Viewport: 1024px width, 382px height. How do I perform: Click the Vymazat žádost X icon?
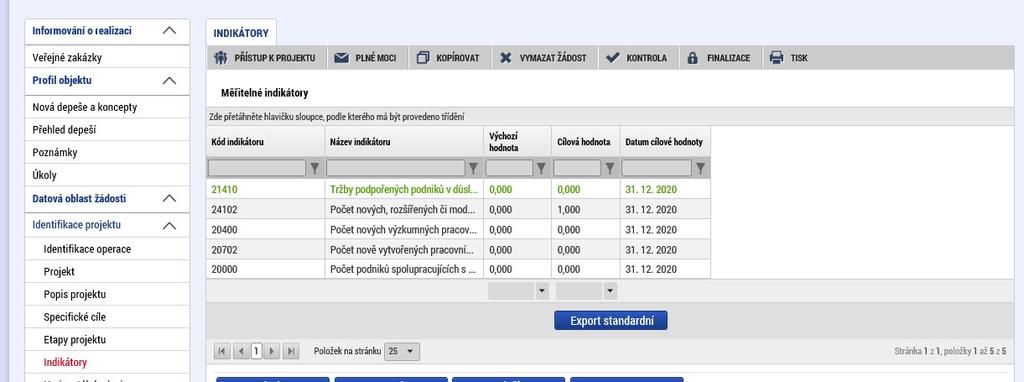[505, 58]
